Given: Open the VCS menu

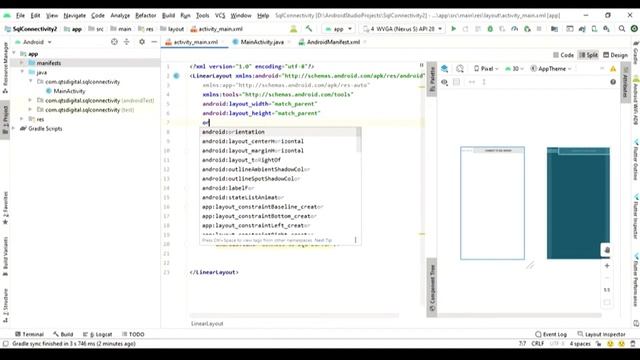Looking at the screenshot, I should (220, 16).
